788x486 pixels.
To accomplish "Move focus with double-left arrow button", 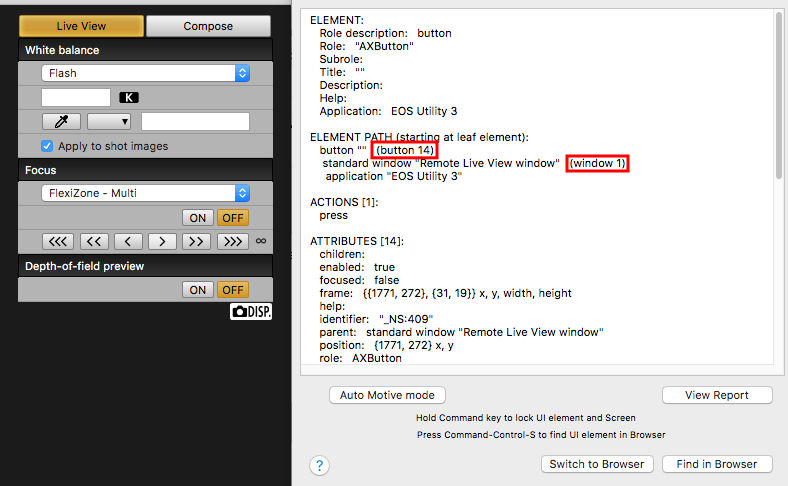I will point(94,242).
